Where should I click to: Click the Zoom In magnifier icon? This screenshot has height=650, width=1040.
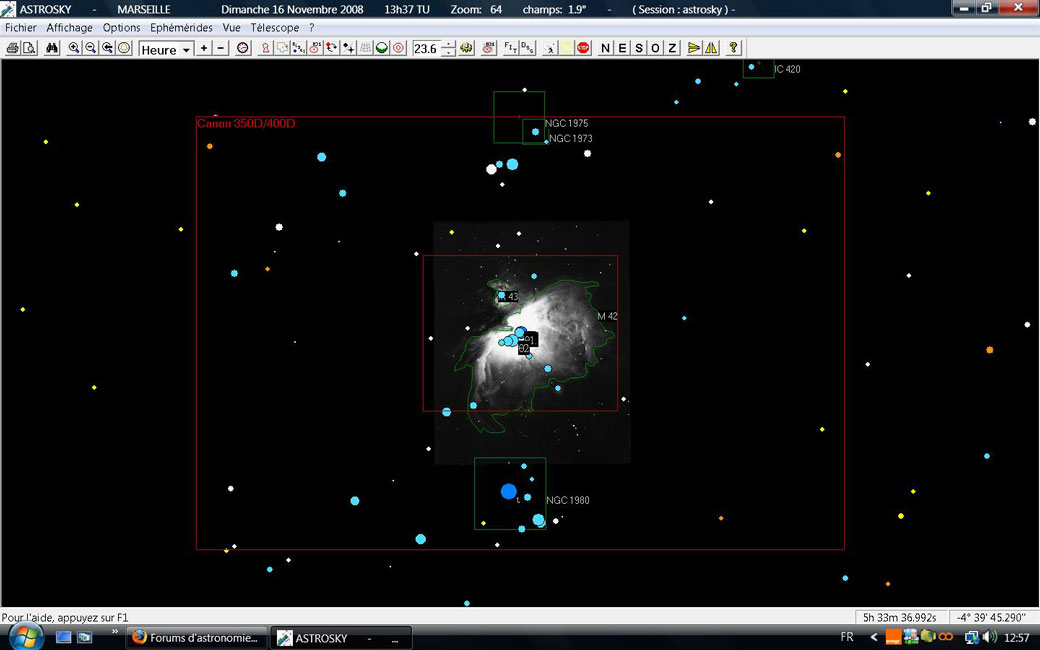(74, 48)
